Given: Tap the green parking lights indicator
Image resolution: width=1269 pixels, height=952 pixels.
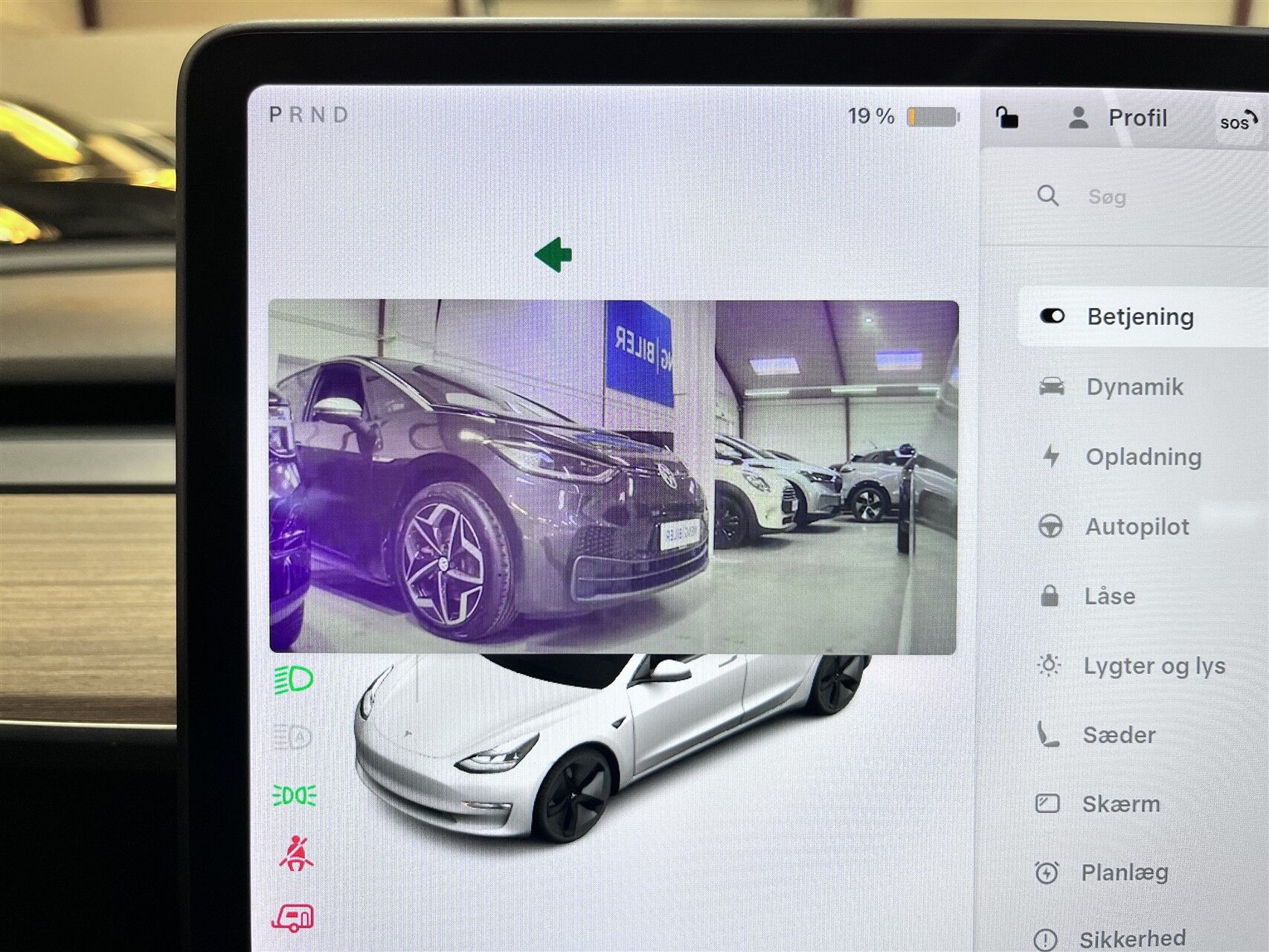Looking at the screenshot, I should [x=295, y=795].
